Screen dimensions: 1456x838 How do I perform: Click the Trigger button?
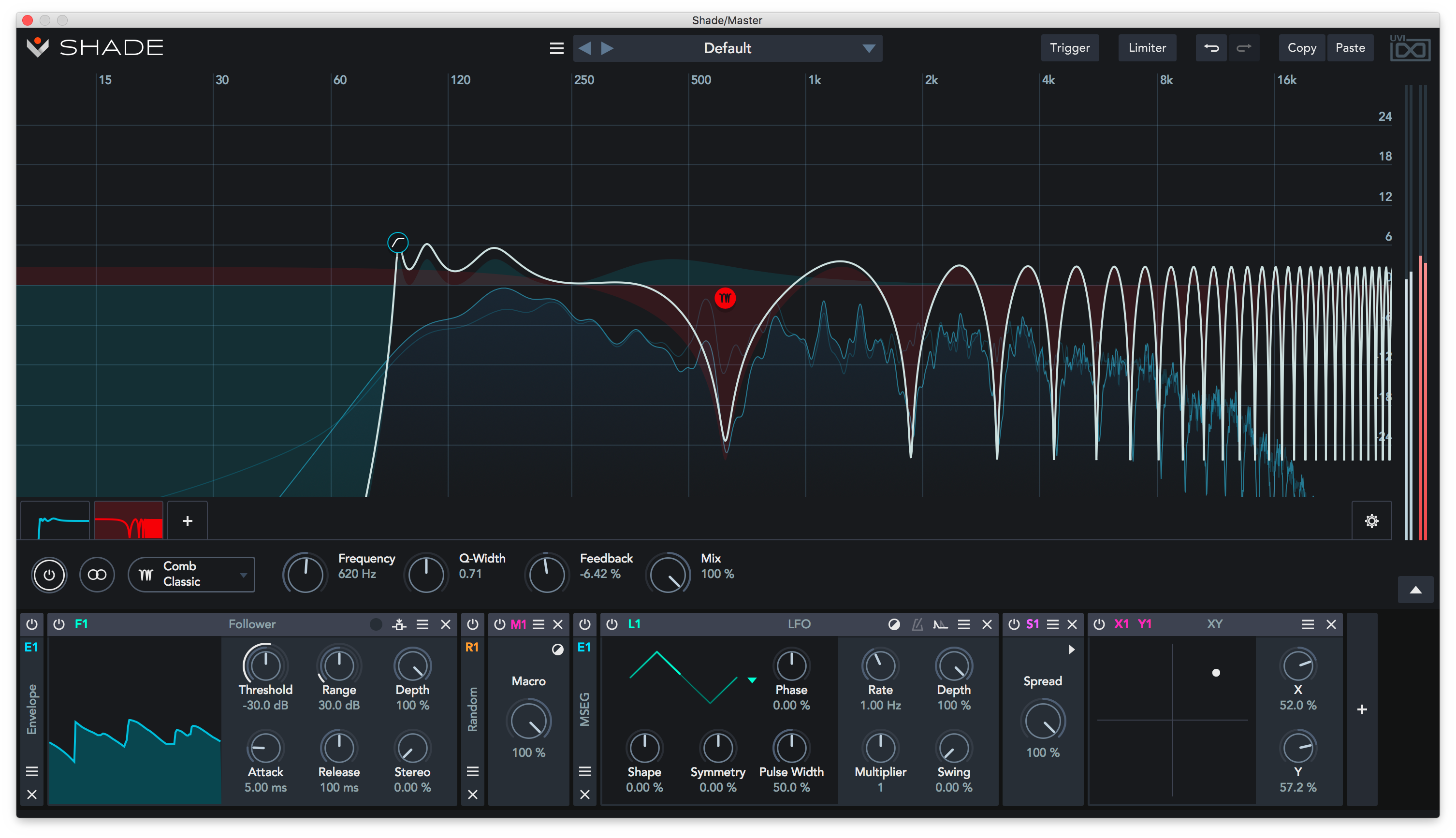pyautogui.click(x=1069, y=48)
